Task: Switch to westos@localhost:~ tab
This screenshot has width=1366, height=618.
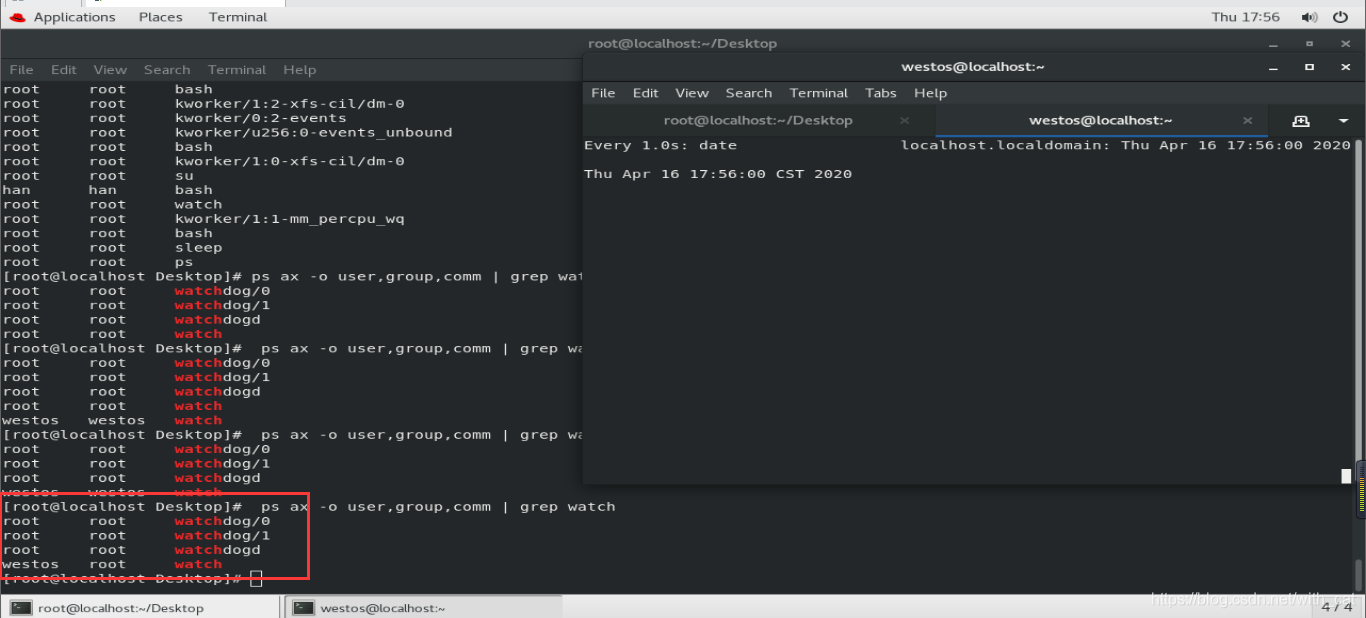Action: (1100, 120)
